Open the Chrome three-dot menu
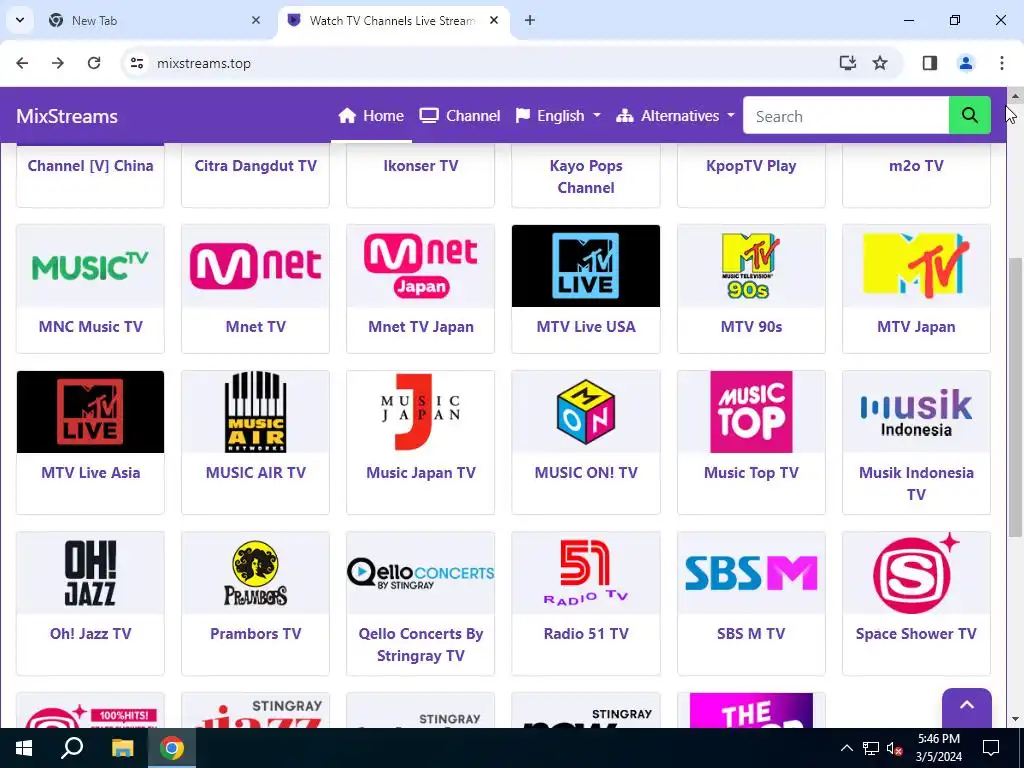 (x=1001, y=63)
